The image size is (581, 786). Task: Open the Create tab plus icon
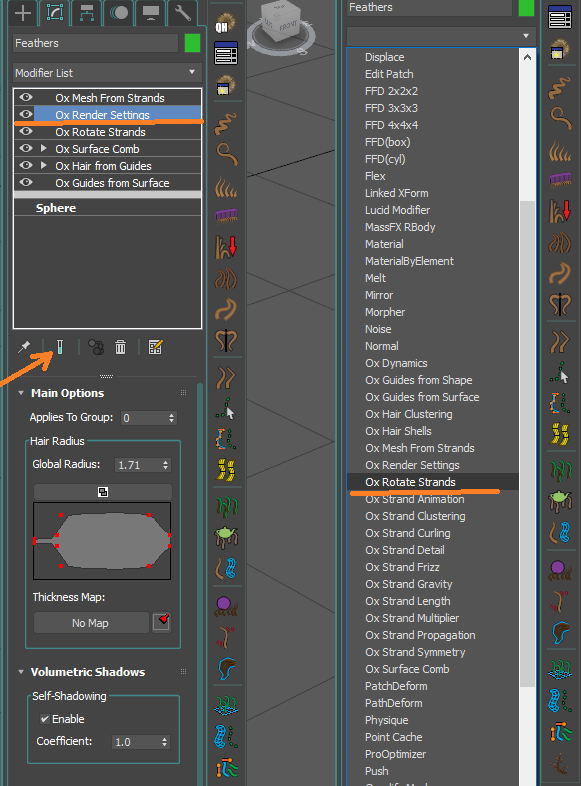point(23,13)
